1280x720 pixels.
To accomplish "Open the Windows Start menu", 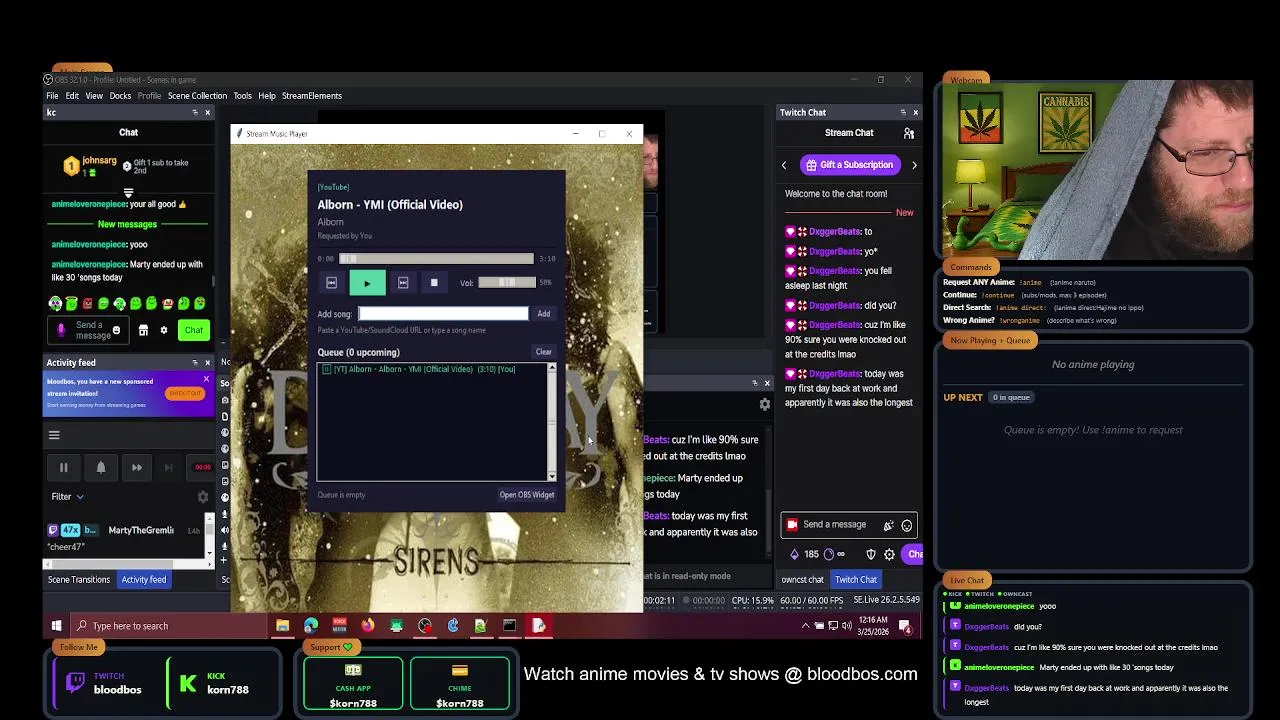I will point(56,626).
